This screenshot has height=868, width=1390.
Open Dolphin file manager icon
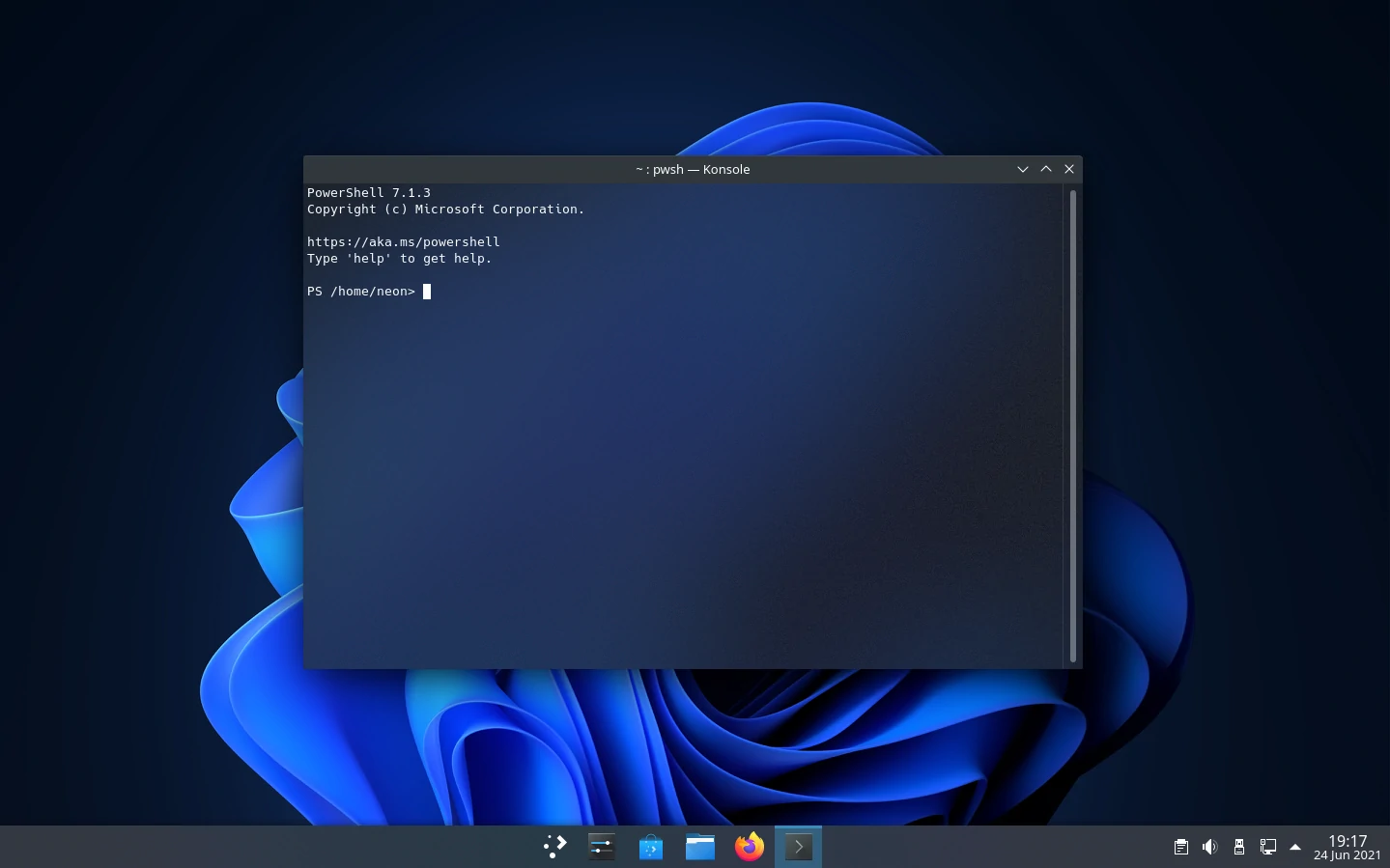click(700, 847)
